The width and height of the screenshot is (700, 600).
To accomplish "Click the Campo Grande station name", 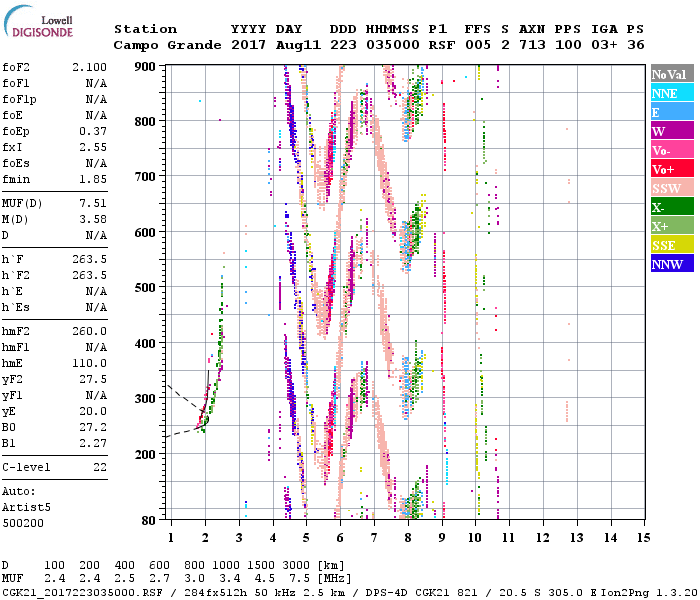I will pyautogui.click(x=167, y=45).
